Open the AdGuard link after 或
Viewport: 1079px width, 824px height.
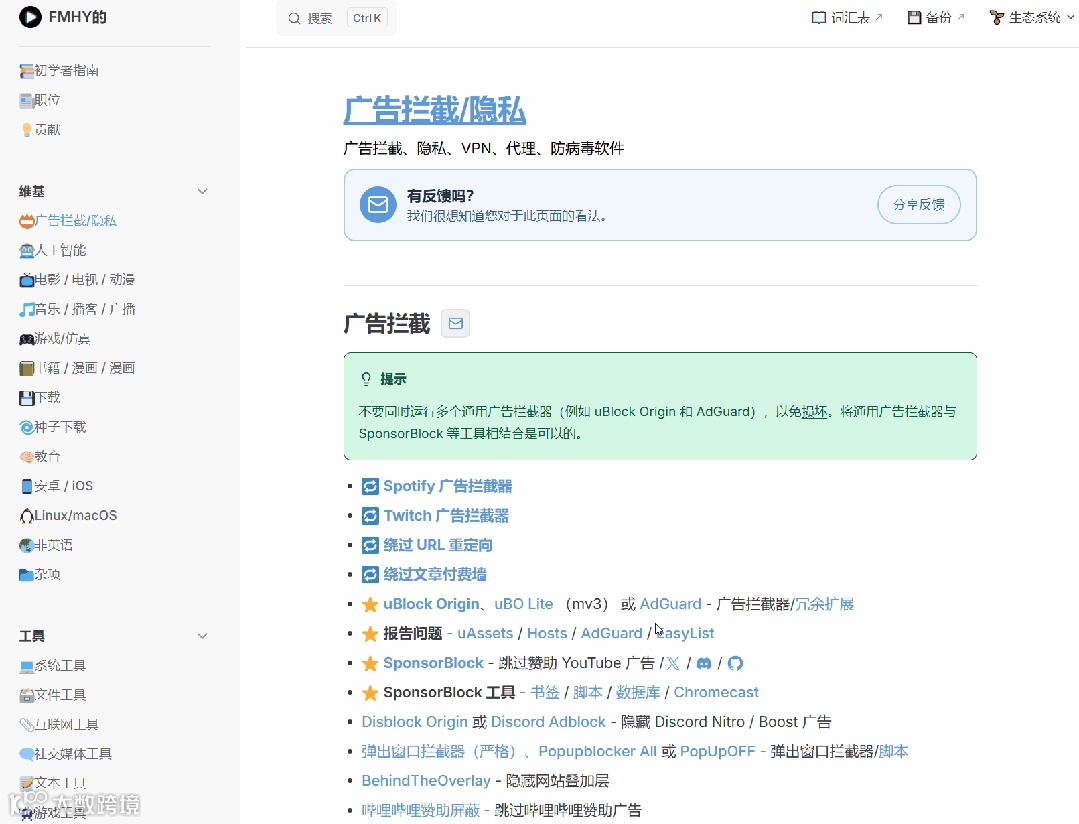pyautogui.click(x=670, y=604)
